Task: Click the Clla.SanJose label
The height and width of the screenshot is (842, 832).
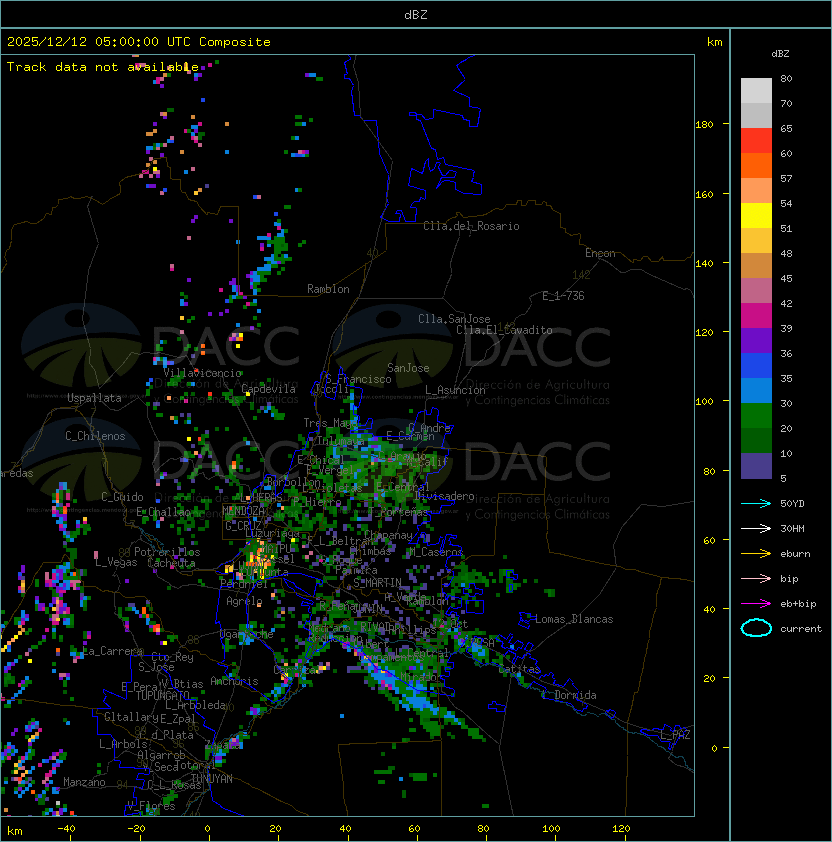Action: (454, 319)
